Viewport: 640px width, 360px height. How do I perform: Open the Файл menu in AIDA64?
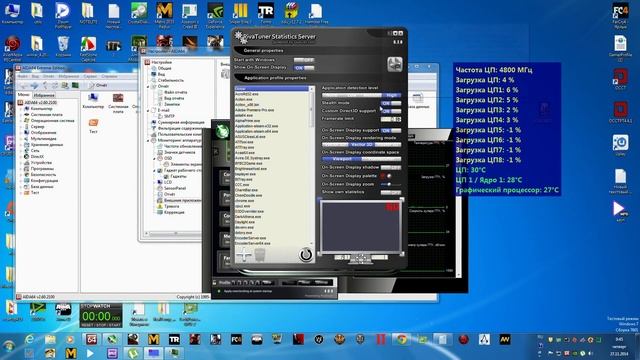22,76
